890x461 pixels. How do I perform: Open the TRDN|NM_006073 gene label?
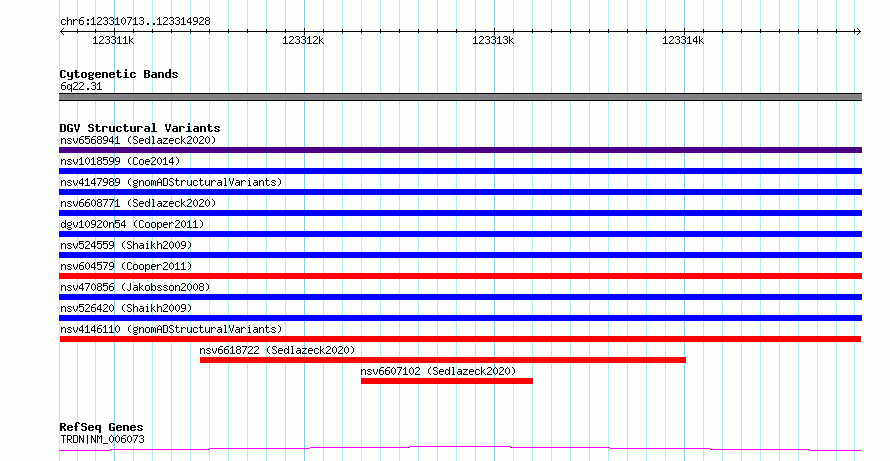[x=102, y=439]
